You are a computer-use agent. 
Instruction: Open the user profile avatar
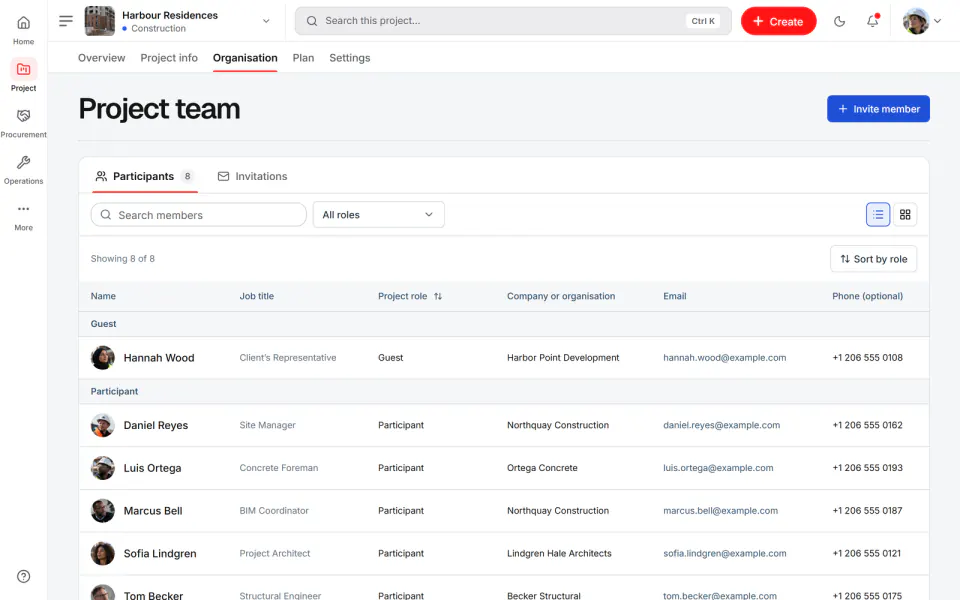[x=916, y=21]
